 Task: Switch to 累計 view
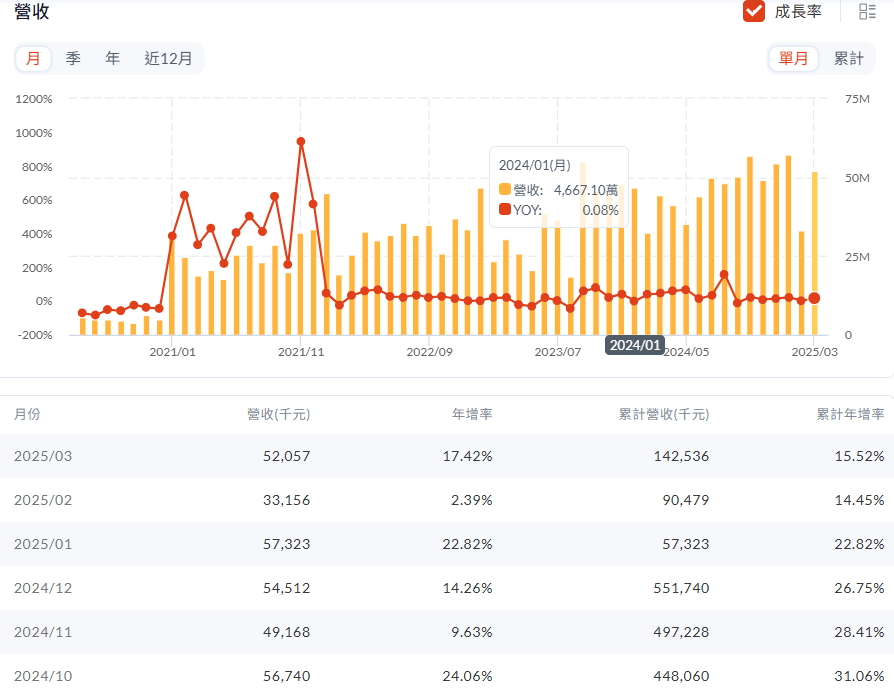click(x=848, y=58)
